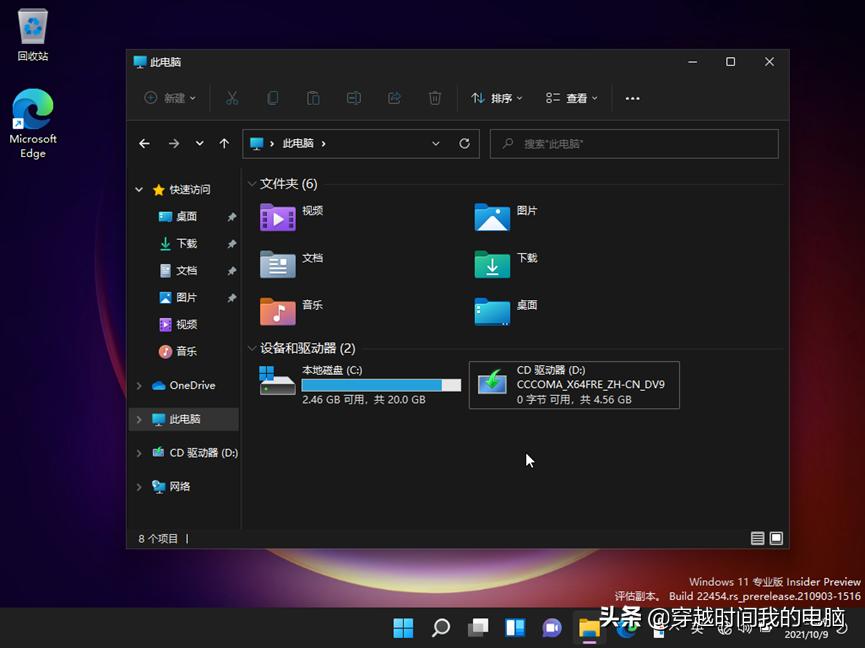Image resolution: width=865 pixels, height=648 pixels.
Task: Click the Delete icon on the command bar
Action: pyautogui.click(x=434, y=97)
